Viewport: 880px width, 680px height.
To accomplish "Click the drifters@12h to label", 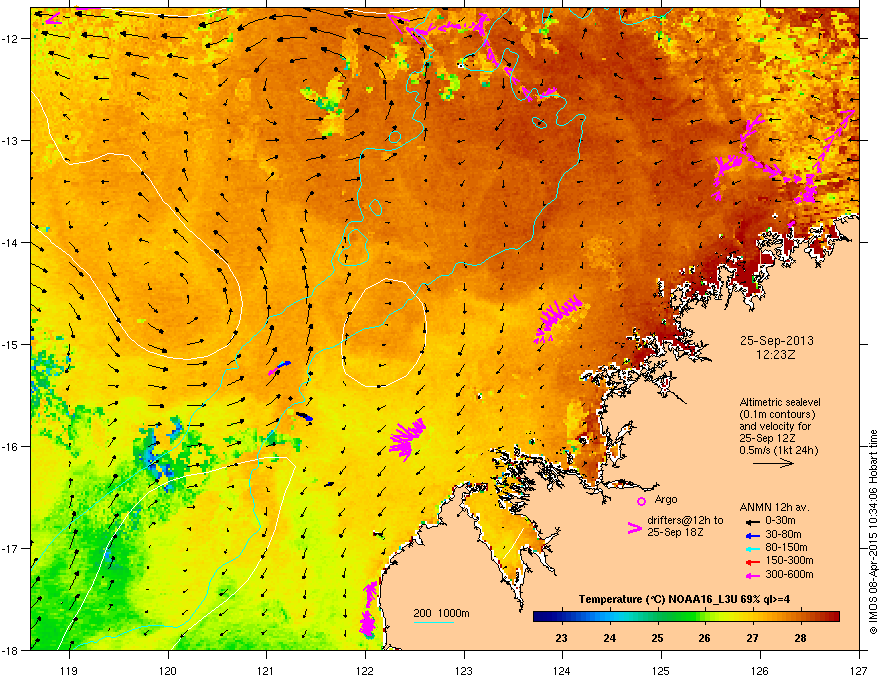I will (x=685, y=520).
